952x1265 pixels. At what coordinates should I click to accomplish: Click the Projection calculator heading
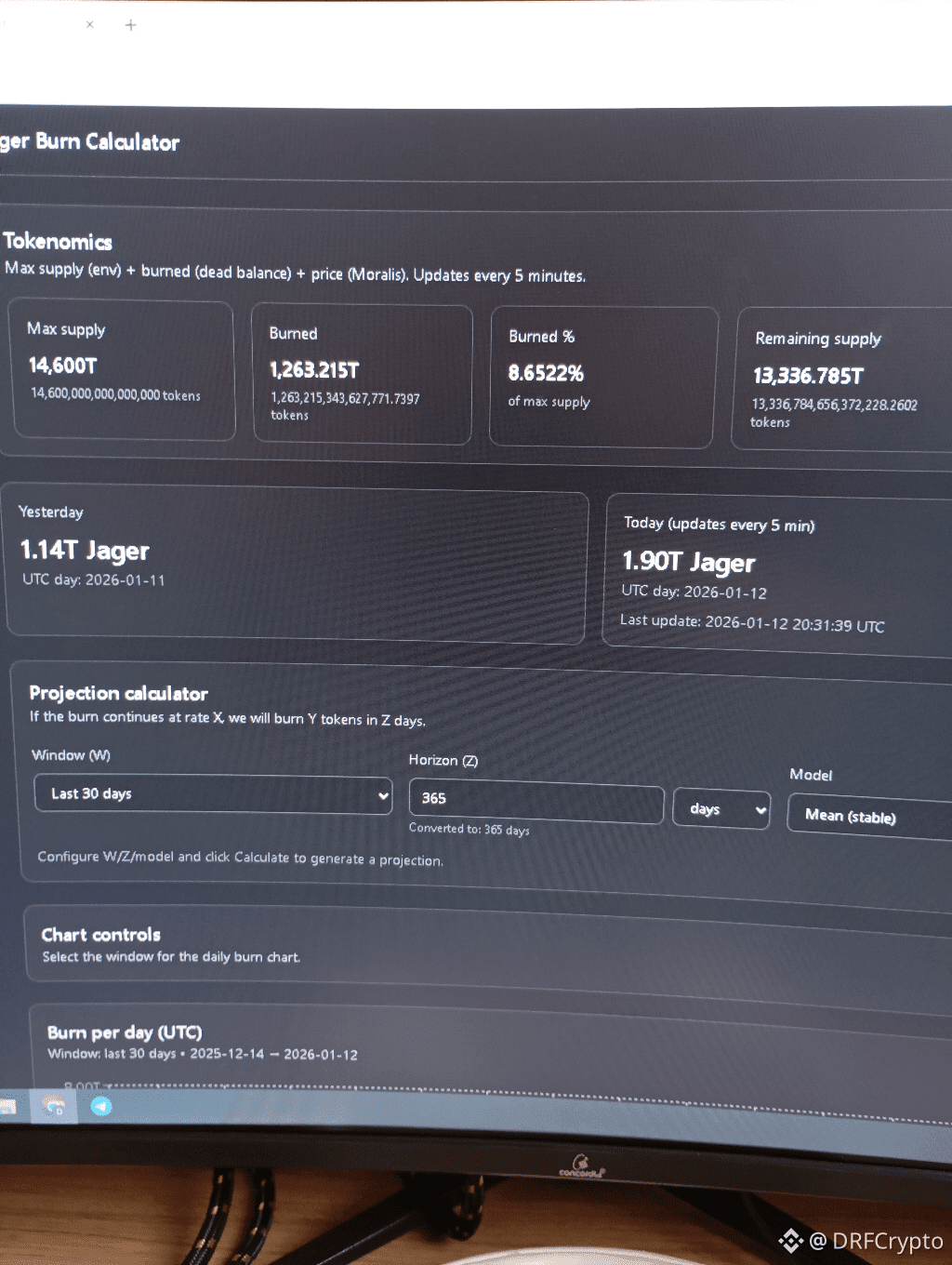(118, 693)
